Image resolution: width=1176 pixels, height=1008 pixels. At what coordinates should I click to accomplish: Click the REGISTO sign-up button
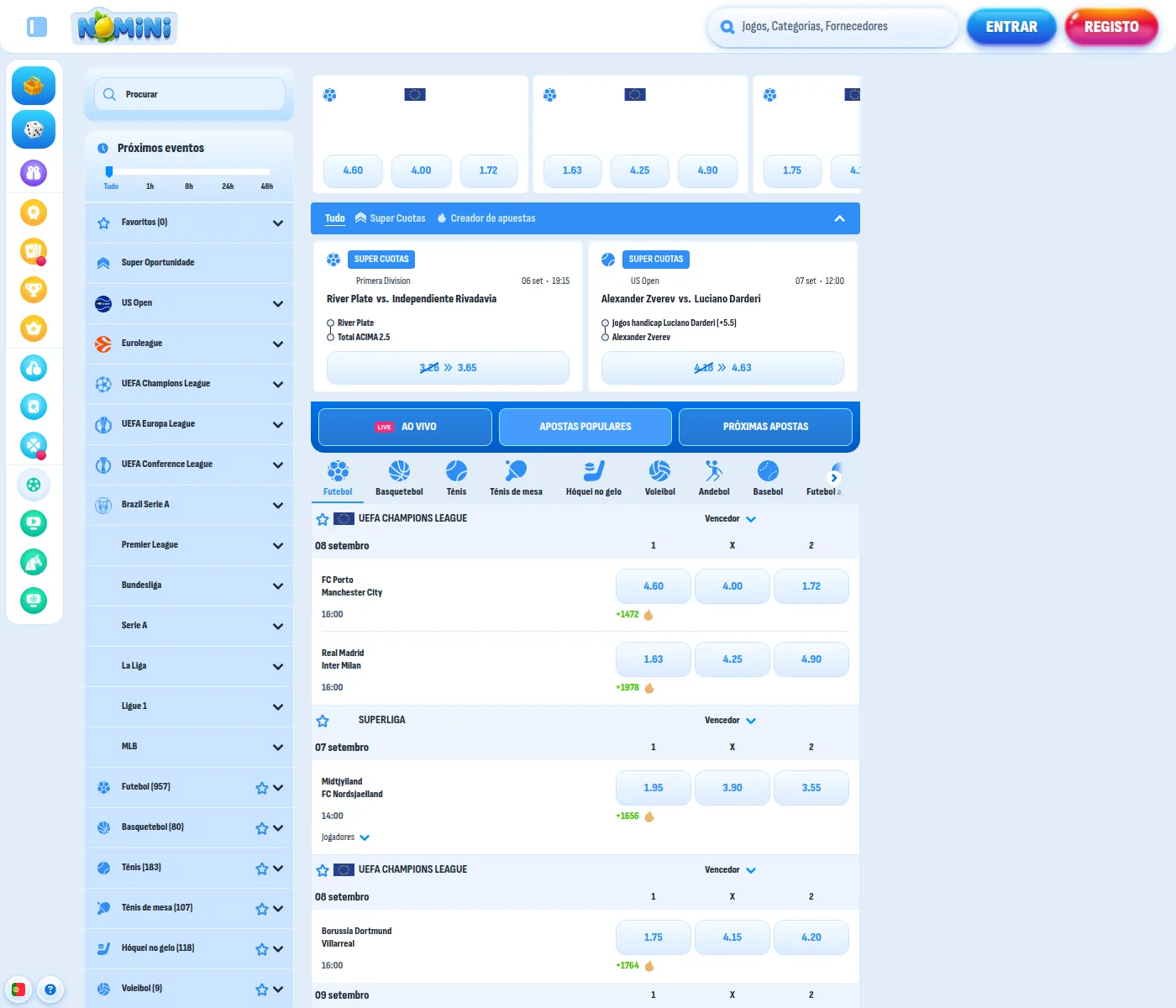pos(1111,27)
